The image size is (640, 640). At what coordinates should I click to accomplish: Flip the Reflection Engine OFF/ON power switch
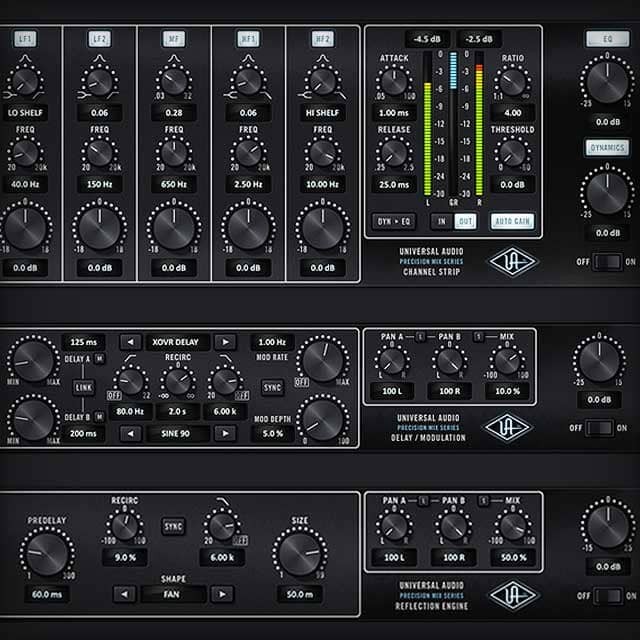(608, 596)
